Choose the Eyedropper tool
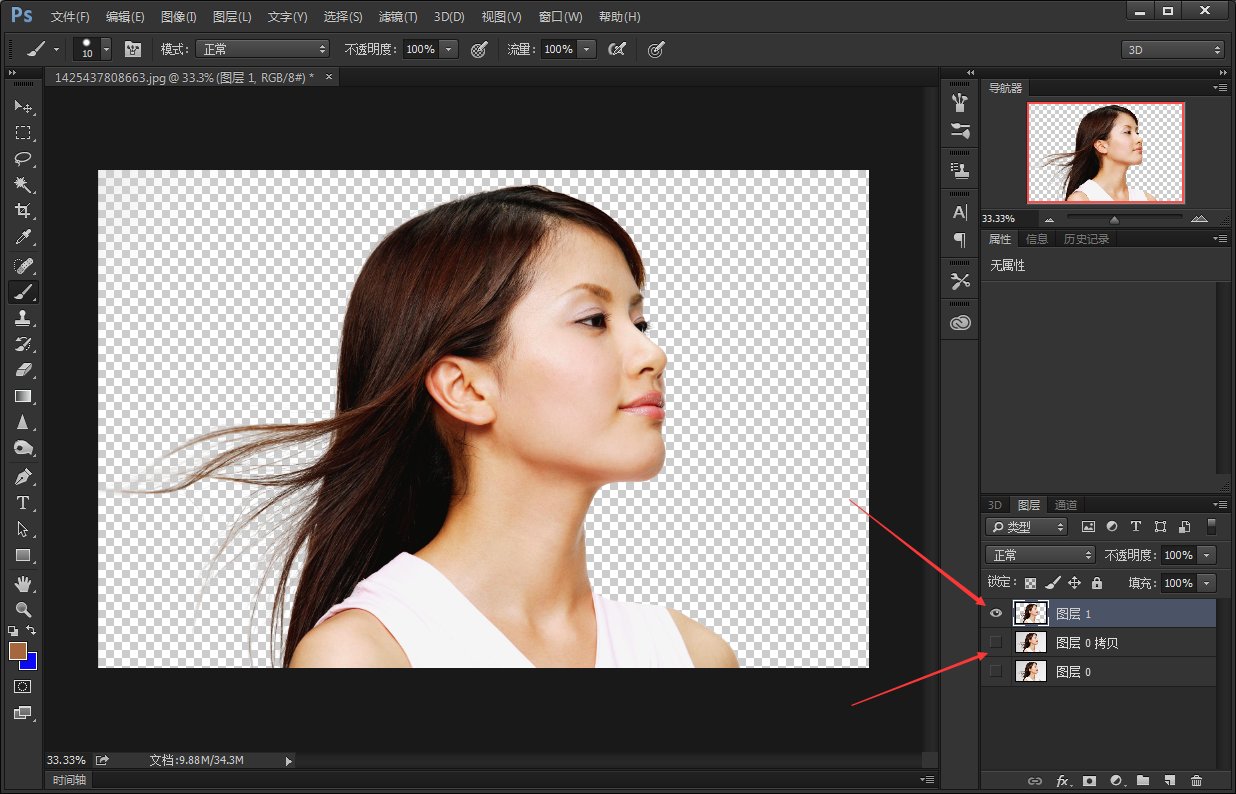This screenshot has height=794, width=1236. click(x=23, y=238)
